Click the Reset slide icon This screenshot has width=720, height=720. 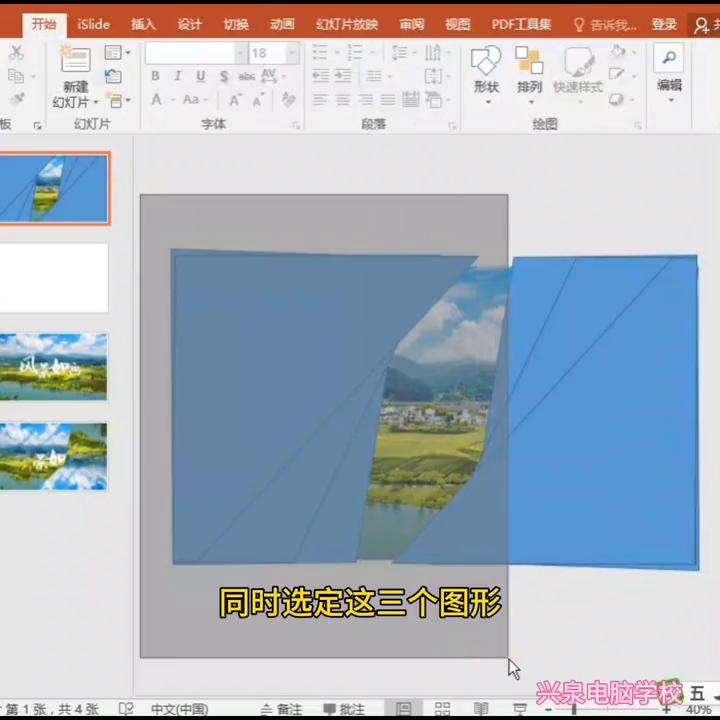click(113, 76)
